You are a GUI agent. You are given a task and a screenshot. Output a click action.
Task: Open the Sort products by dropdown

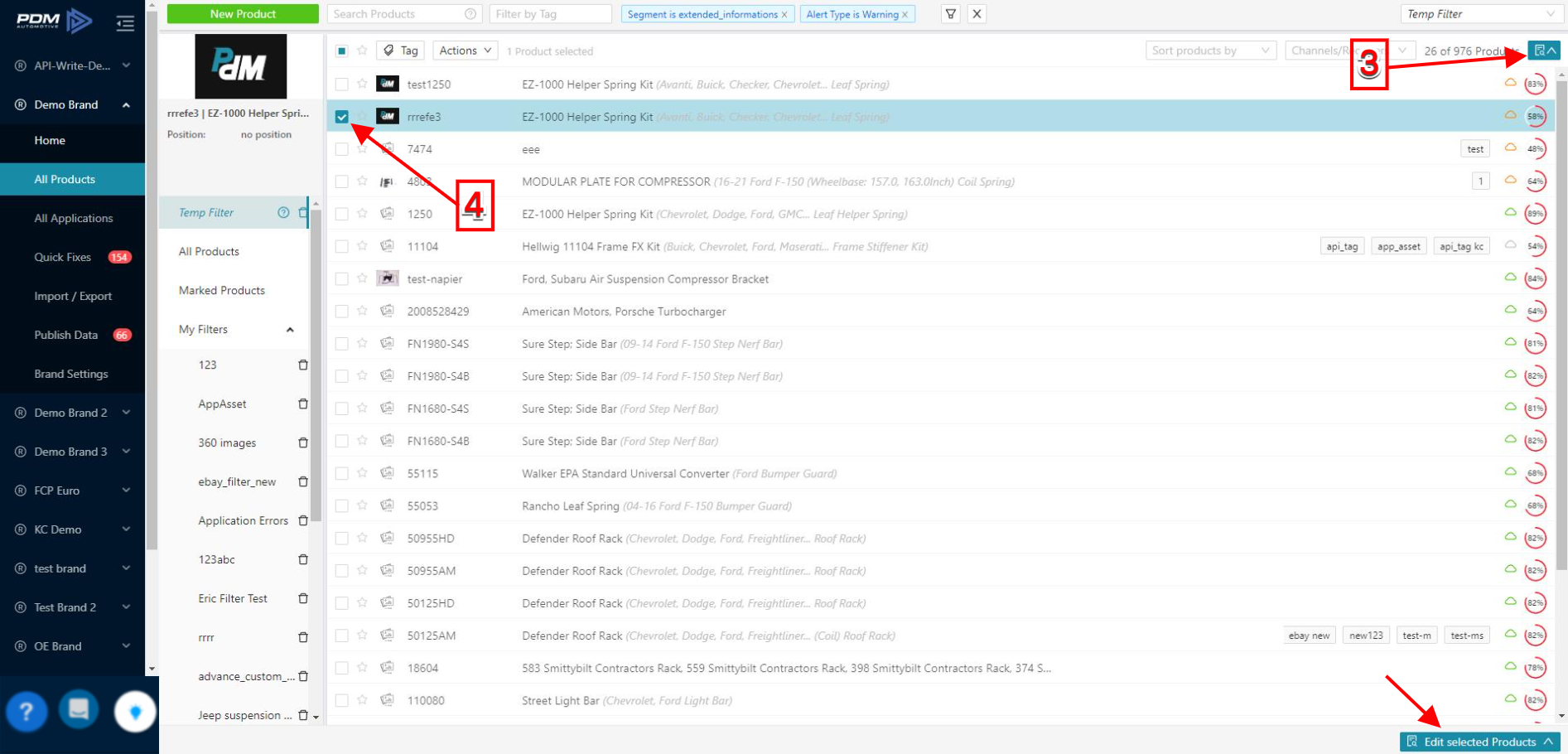pos(1209,51)
